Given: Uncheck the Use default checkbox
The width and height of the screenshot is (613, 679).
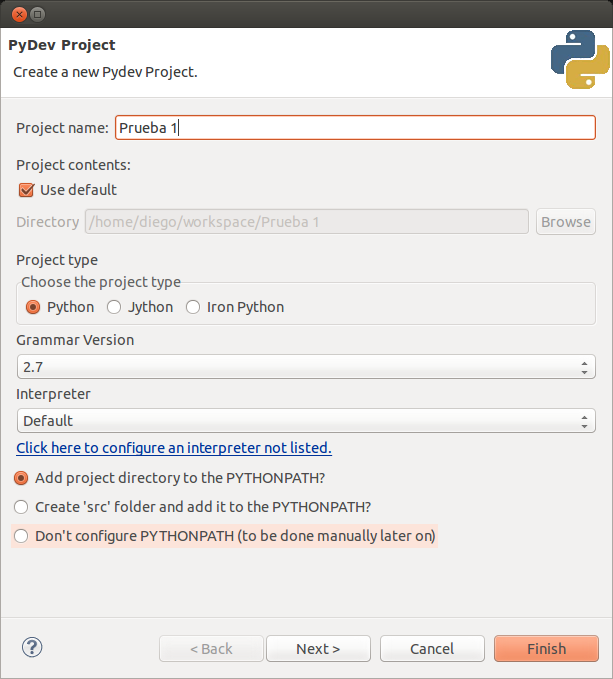Looking at the screenshot, I should (x=26, y=190).
